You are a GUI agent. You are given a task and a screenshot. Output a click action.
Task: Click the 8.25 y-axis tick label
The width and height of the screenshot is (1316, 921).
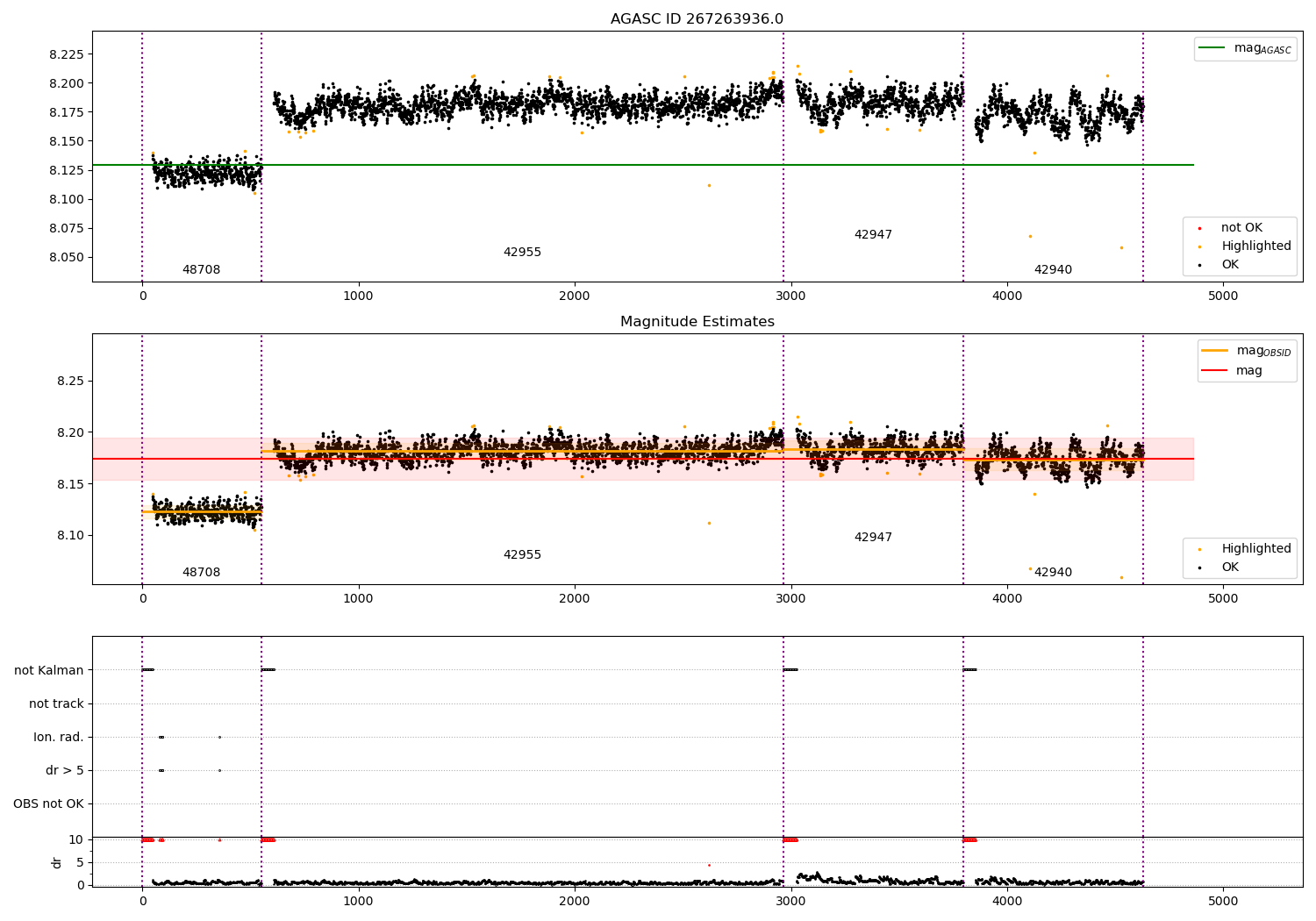pyautogui.click(x=70, y=382)
